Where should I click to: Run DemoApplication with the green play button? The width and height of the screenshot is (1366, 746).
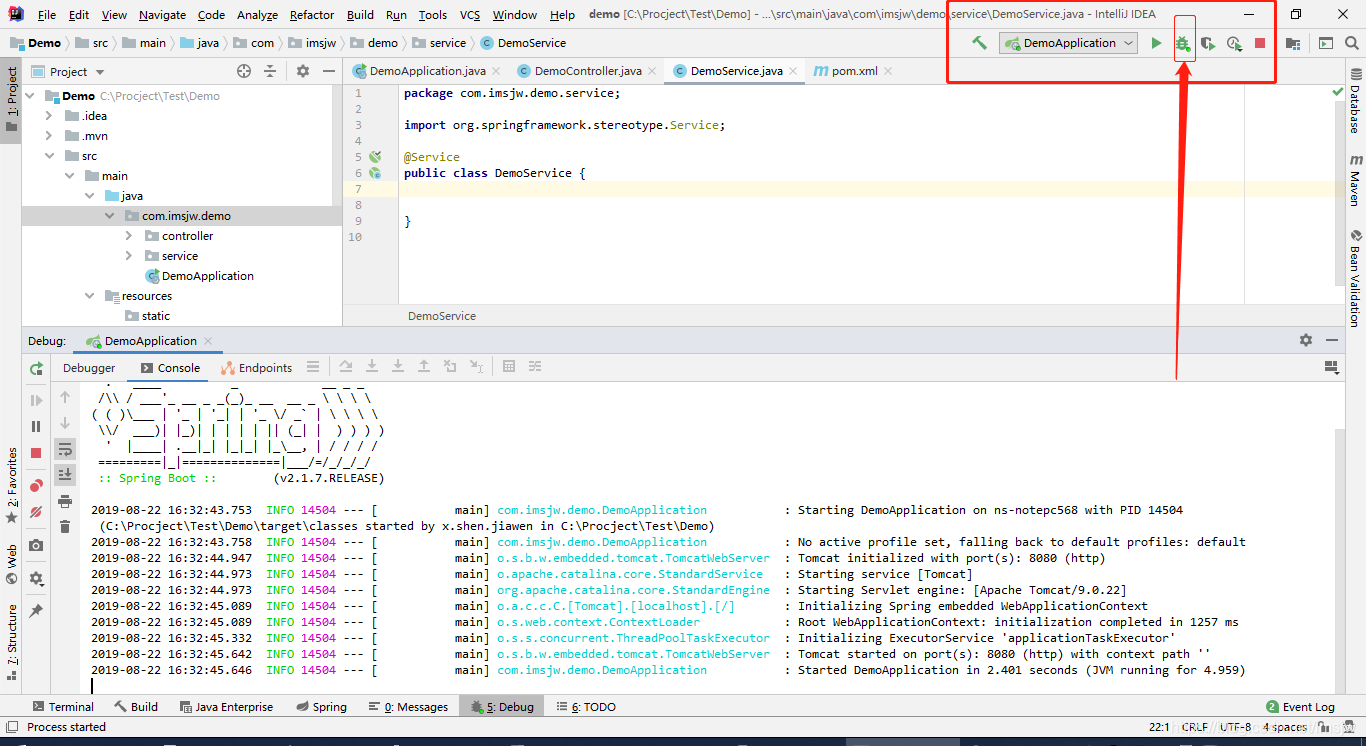1156,43
